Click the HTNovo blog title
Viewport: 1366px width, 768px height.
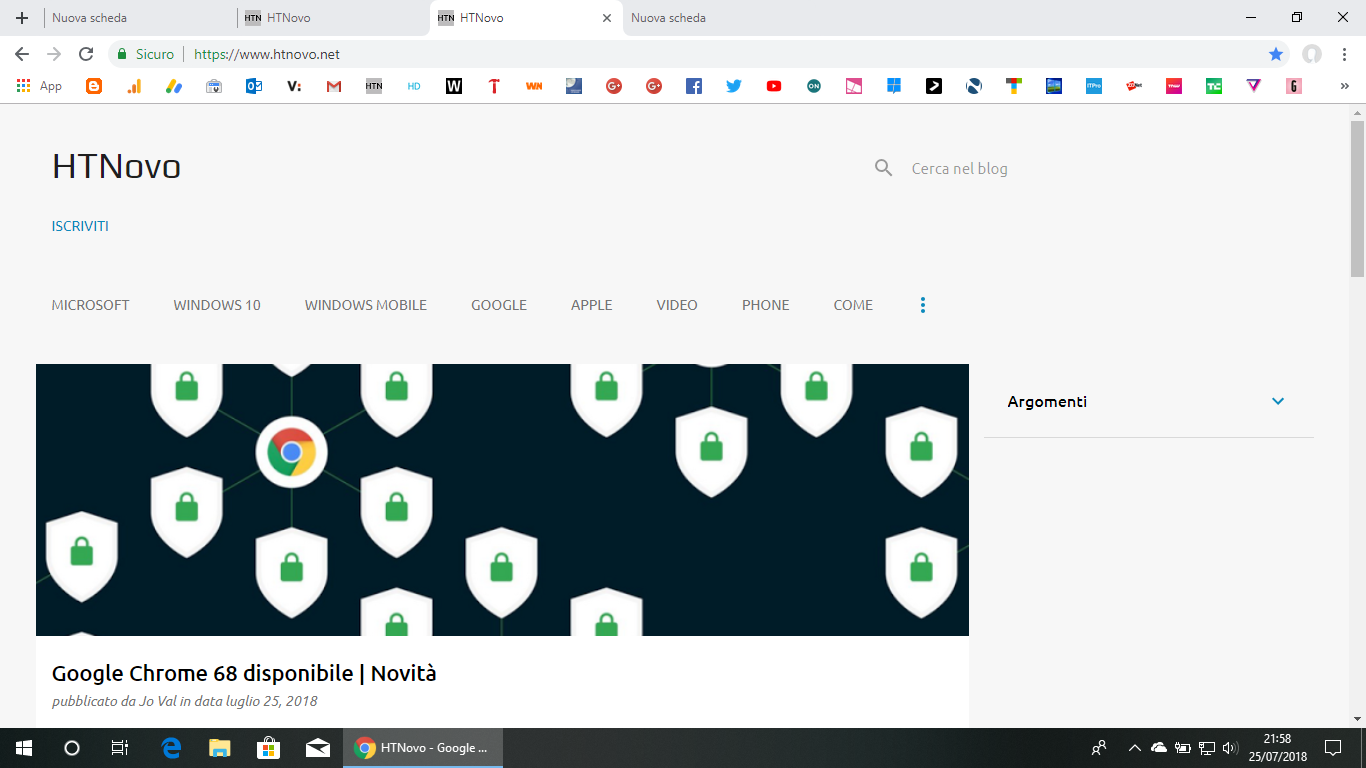[116, 166]
